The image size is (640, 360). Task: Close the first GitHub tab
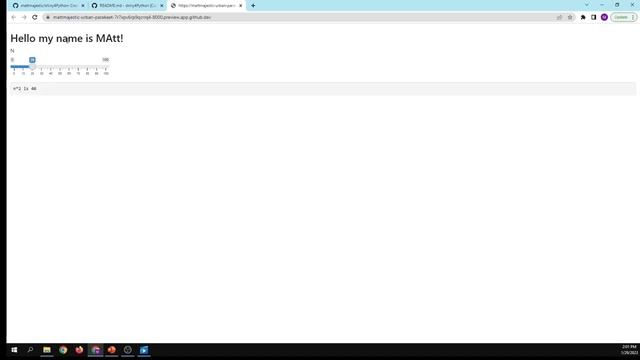point(82,6)
